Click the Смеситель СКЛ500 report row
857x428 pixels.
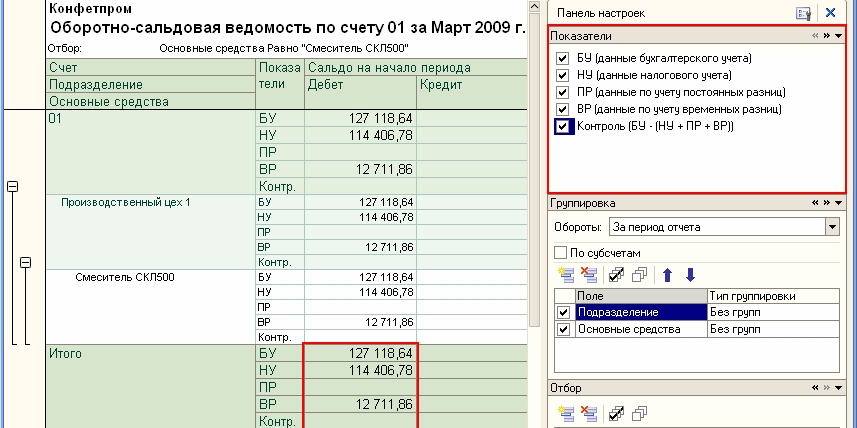tap(125, 277)
